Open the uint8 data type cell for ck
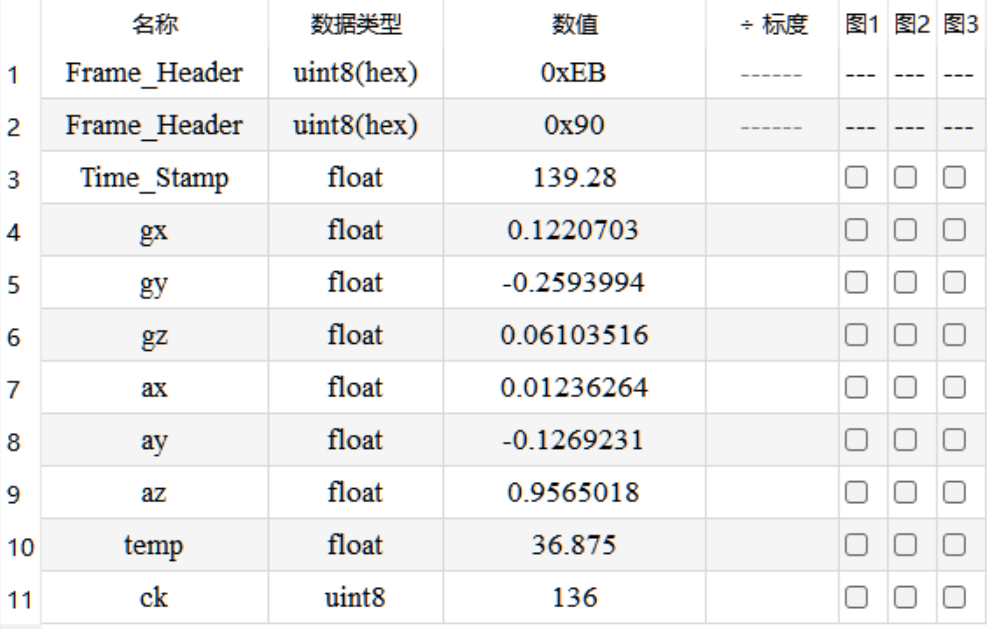The image size is (990, 629). click(355, 597)
